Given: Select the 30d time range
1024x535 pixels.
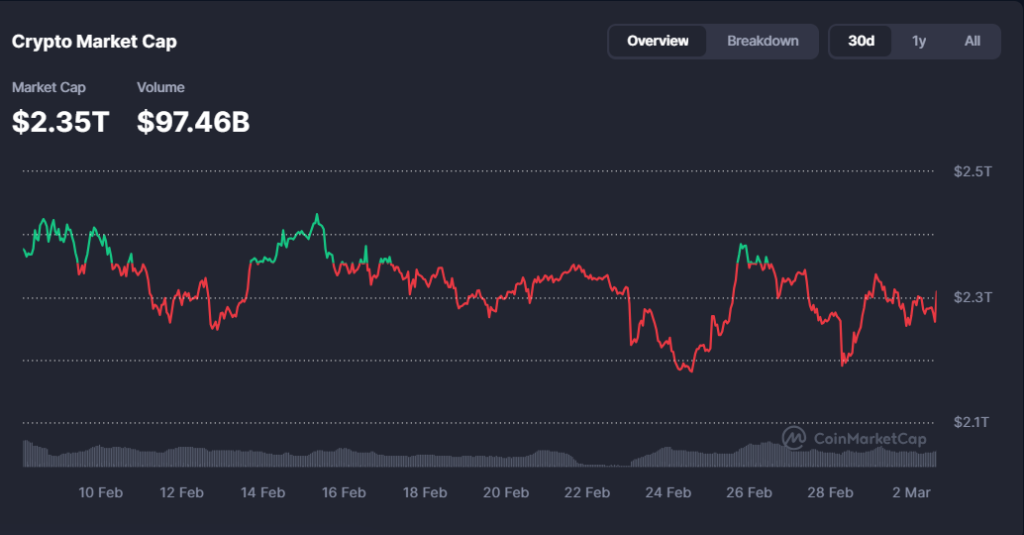Looking at the screenshot, I should [x=861, y=41].
